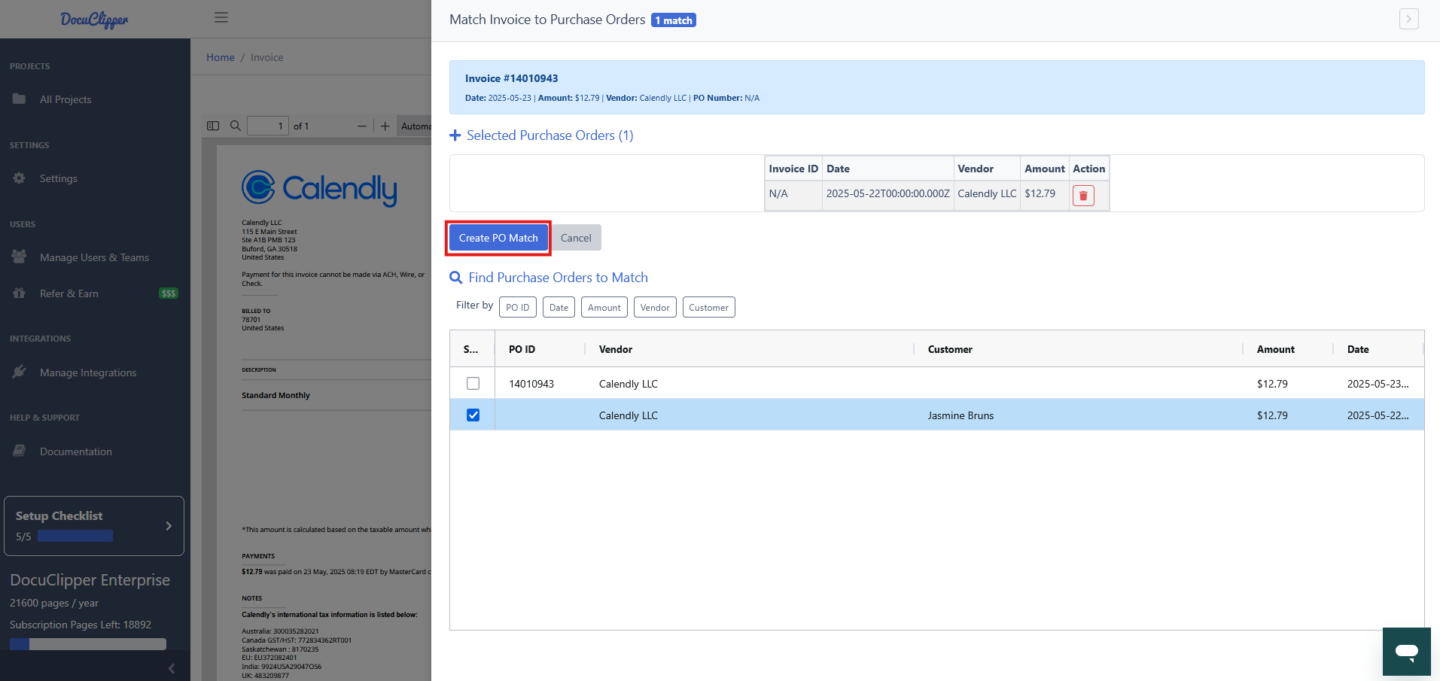This screenshot has height=681, width=1440.
Task: Click the Invoice breadcrumb item
Action: (x=267, y=57)
